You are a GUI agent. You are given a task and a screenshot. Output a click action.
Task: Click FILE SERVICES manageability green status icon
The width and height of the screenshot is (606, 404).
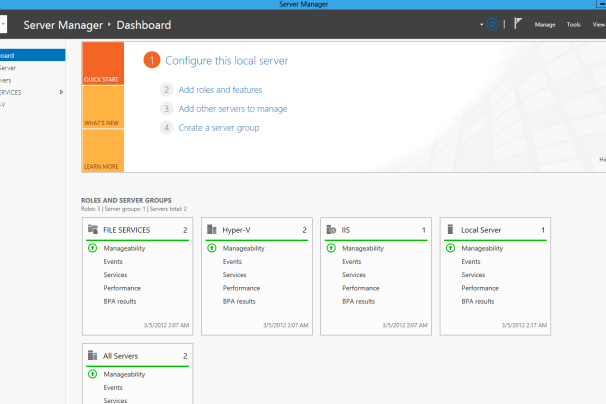[92, 248]
